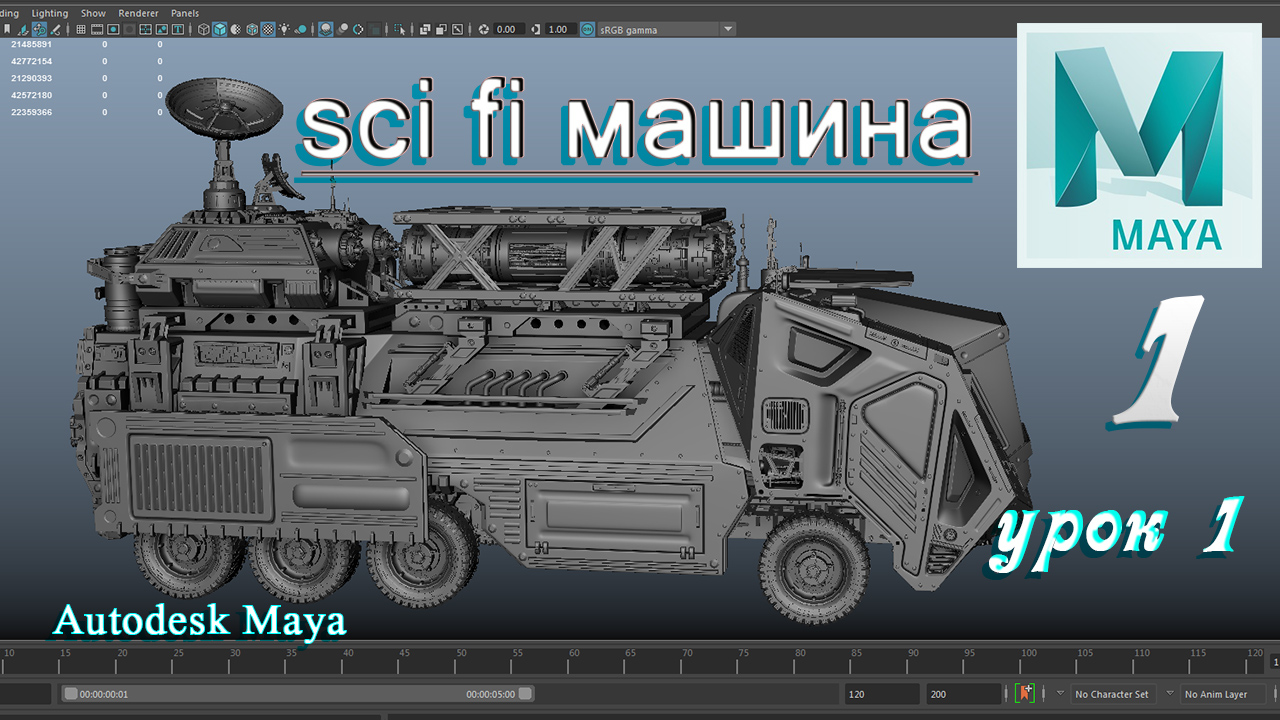Click HUD value 21485891
Screen dimensions: 1280x720
[31, 44]
